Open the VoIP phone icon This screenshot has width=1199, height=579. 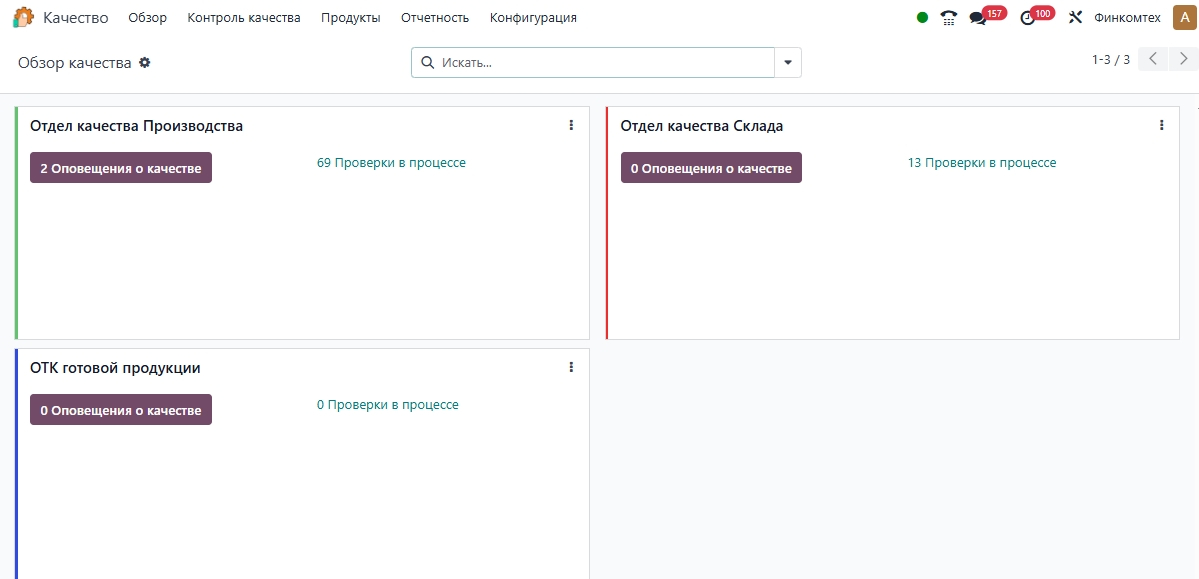click(949, 17)
